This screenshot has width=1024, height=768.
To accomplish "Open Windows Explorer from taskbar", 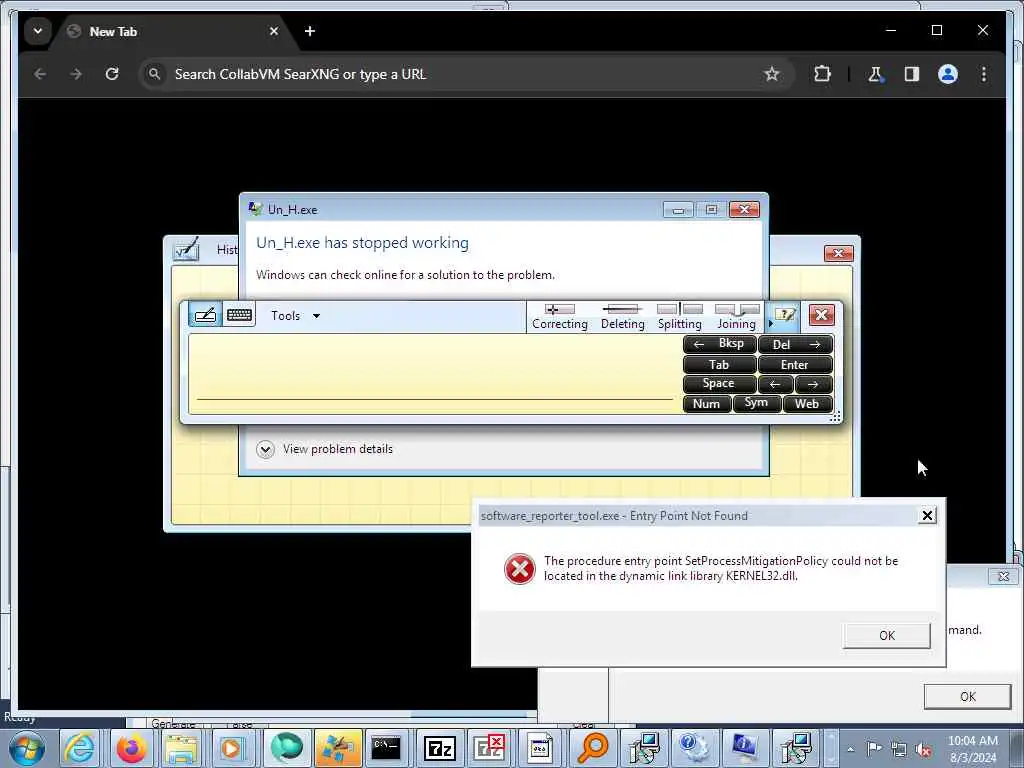I will click(x=181, y=748).
